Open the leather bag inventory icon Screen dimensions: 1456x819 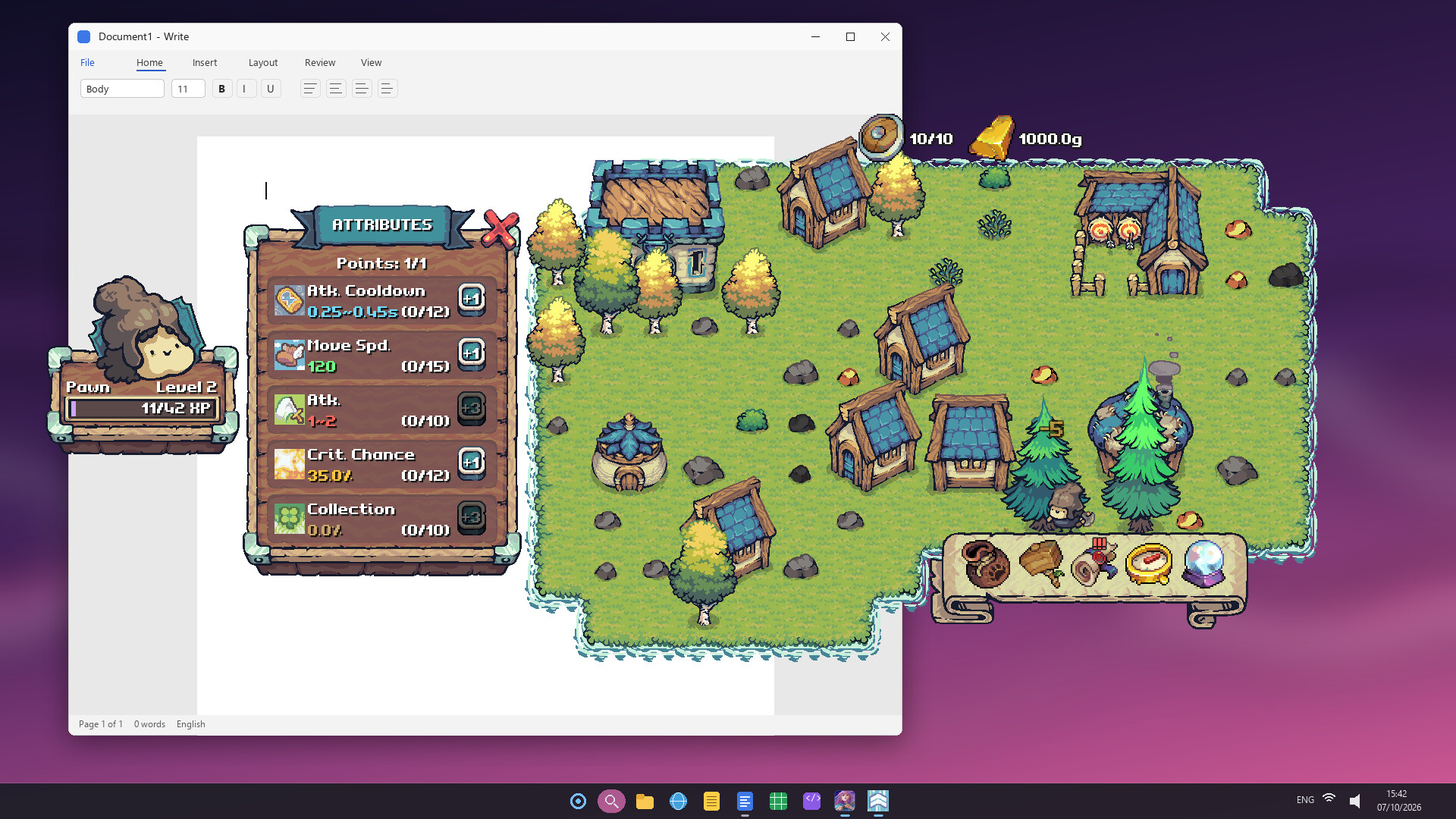click(986, 563)
